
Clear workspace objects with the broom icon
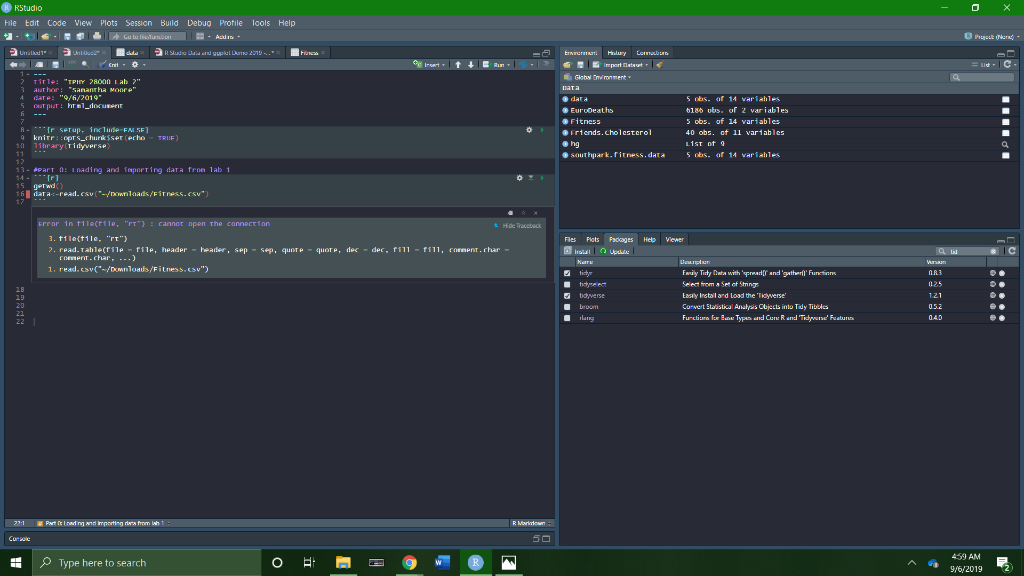pos(660,65)
